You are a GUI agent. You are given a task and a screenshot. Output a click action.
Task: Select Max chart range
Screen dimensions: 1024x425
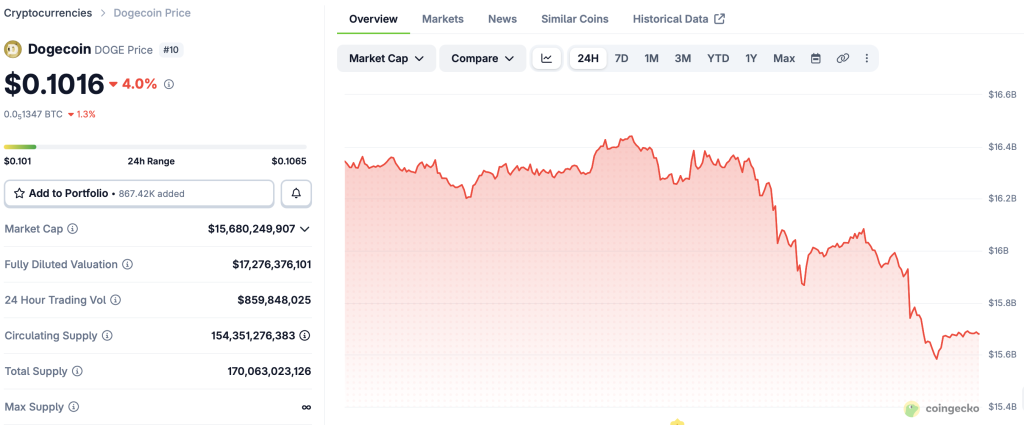click(x=784, y=58)
